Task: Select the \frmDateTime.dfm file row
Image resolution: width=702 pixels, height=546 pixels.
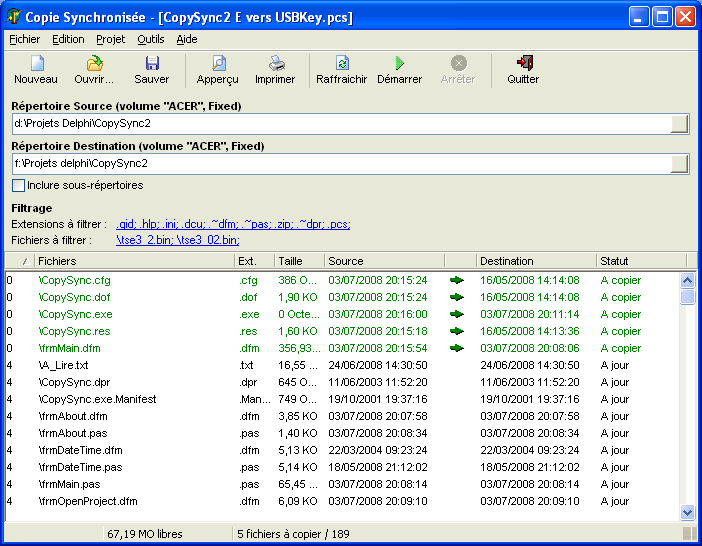Action: pyautogui.click(x=342, y=450)
